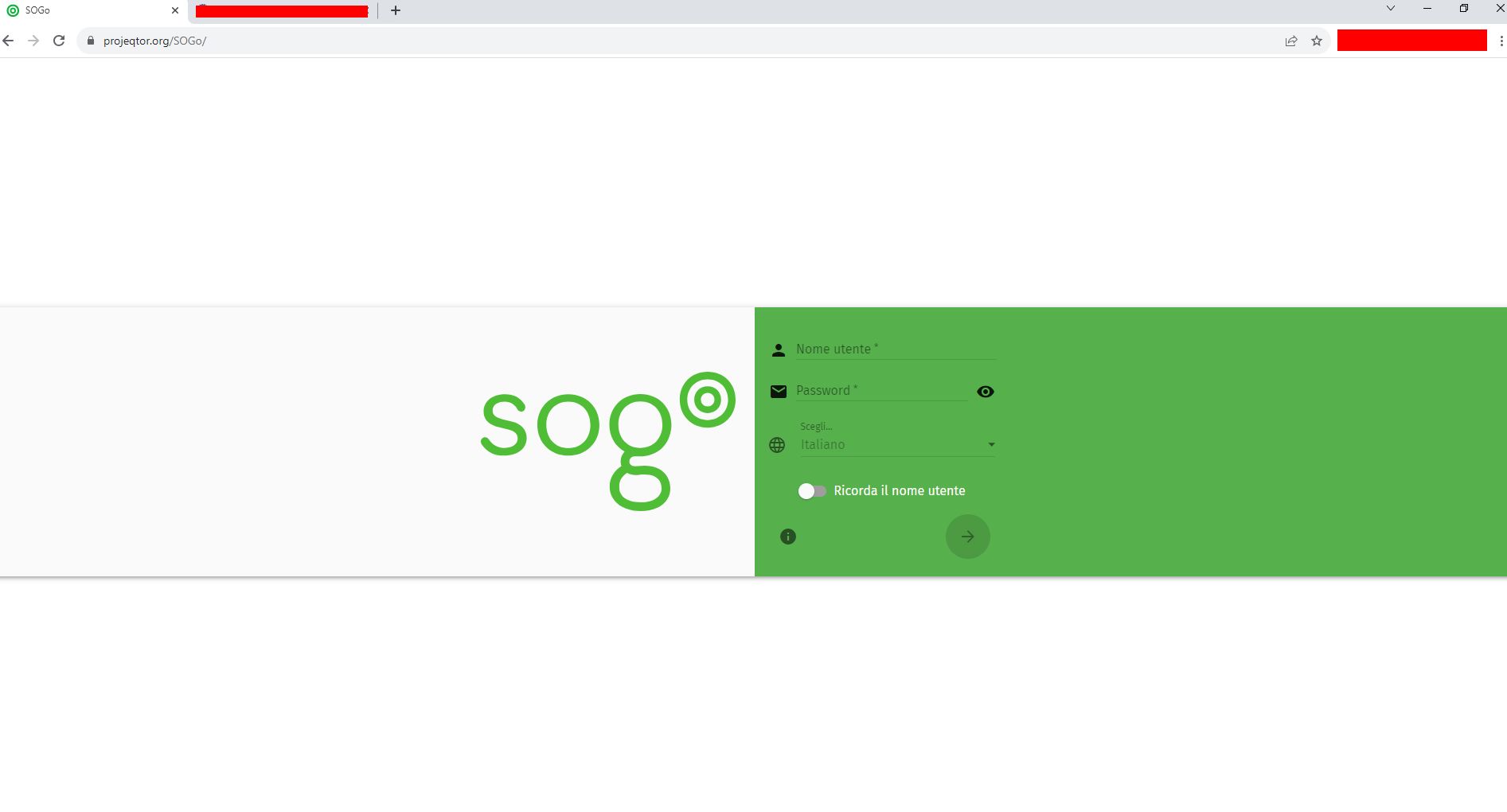1507x812 pixels.
Task: Click the globe language icon
Action: coord(777,445)
